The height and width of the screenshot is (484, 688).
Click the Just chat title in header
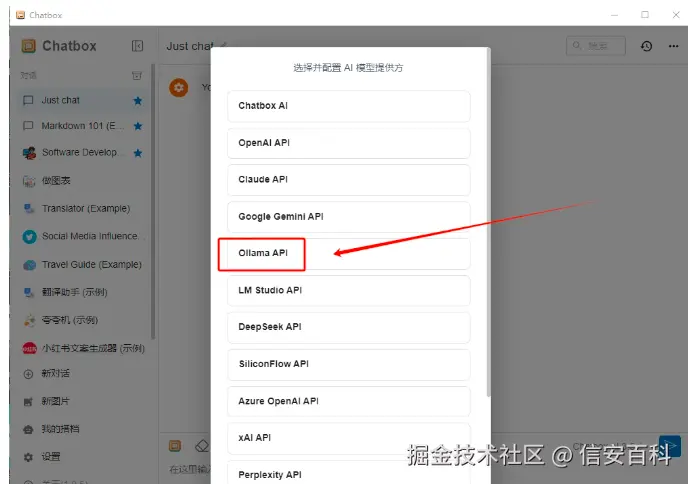pyautogui.click(x=190, y=46)
